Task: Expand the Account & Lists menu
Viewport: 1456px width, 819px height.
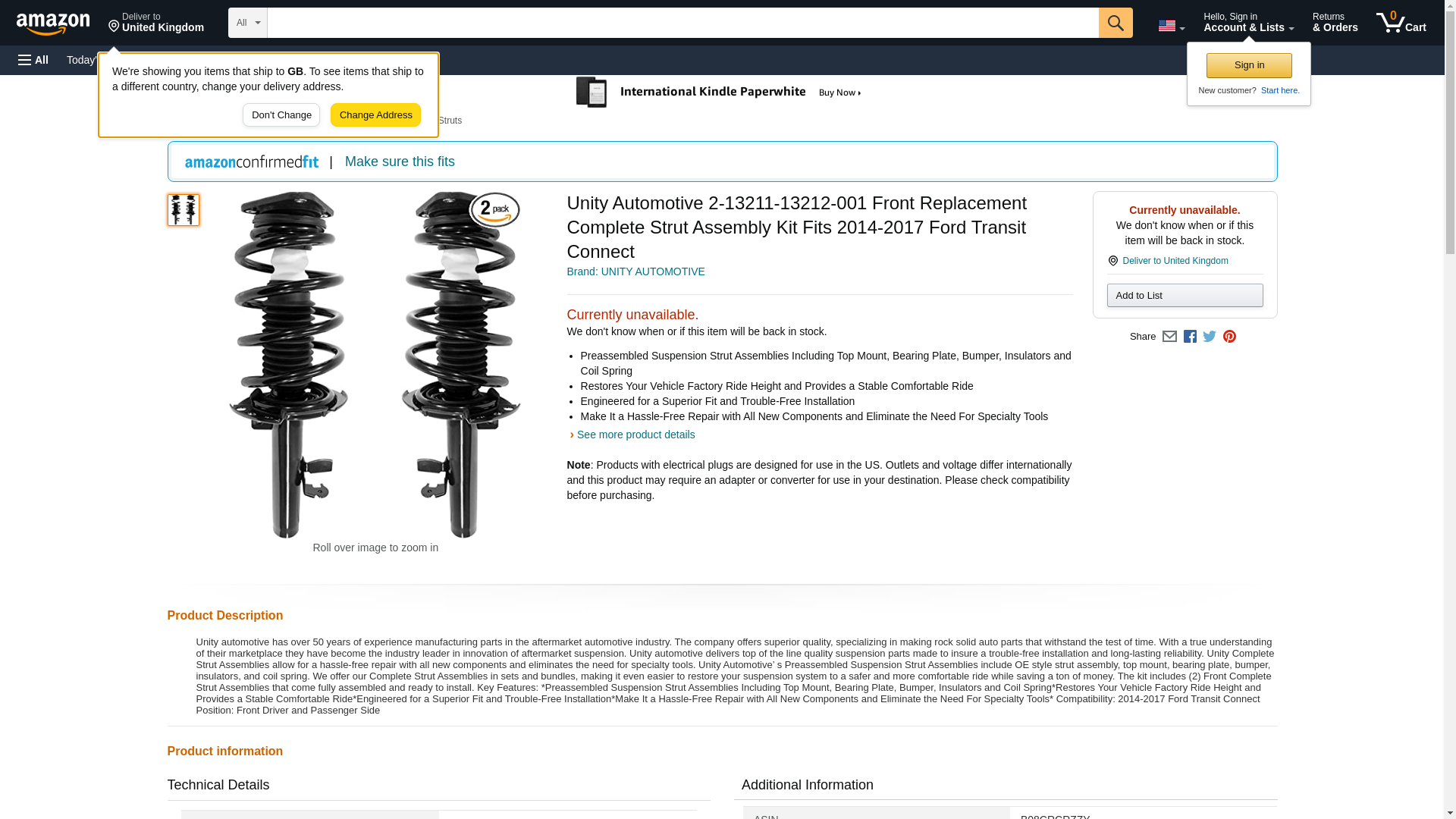Action: pos(1248,23)
